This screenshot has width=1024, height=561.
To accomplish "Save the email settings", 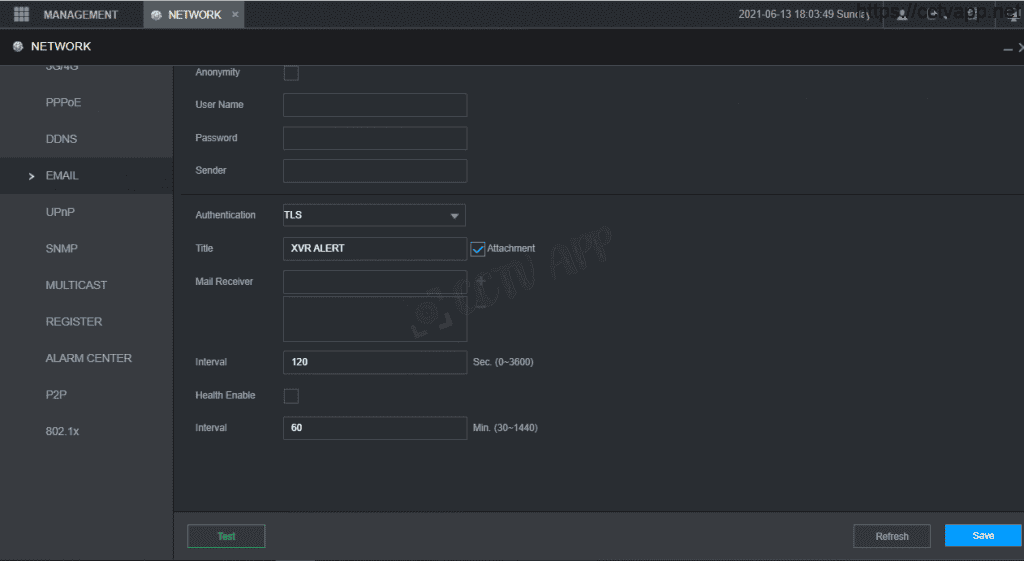I will [x=982, y=536].
